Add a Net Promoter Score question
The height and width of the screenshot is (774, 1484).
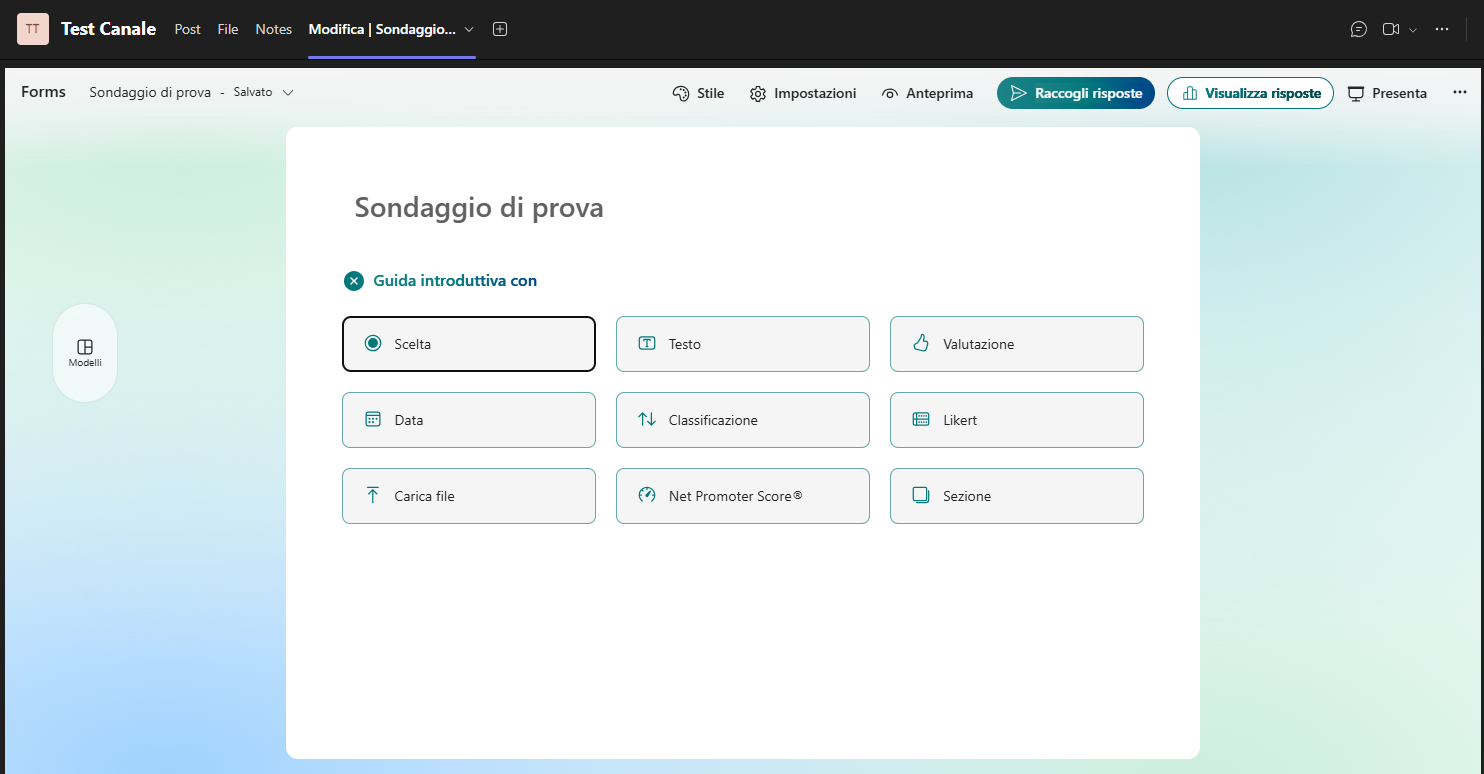coord(743,496)
